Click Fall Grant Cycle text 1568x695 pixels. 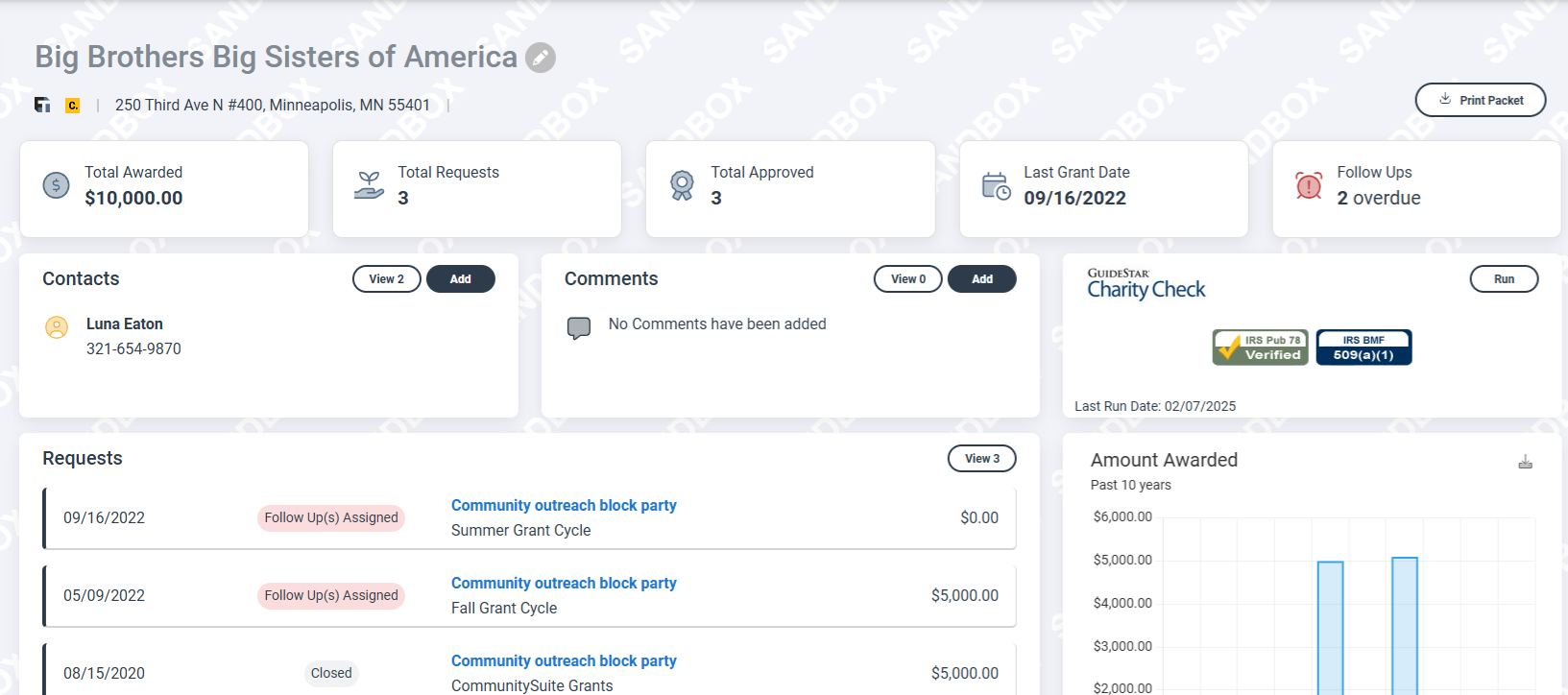[504, 608]
